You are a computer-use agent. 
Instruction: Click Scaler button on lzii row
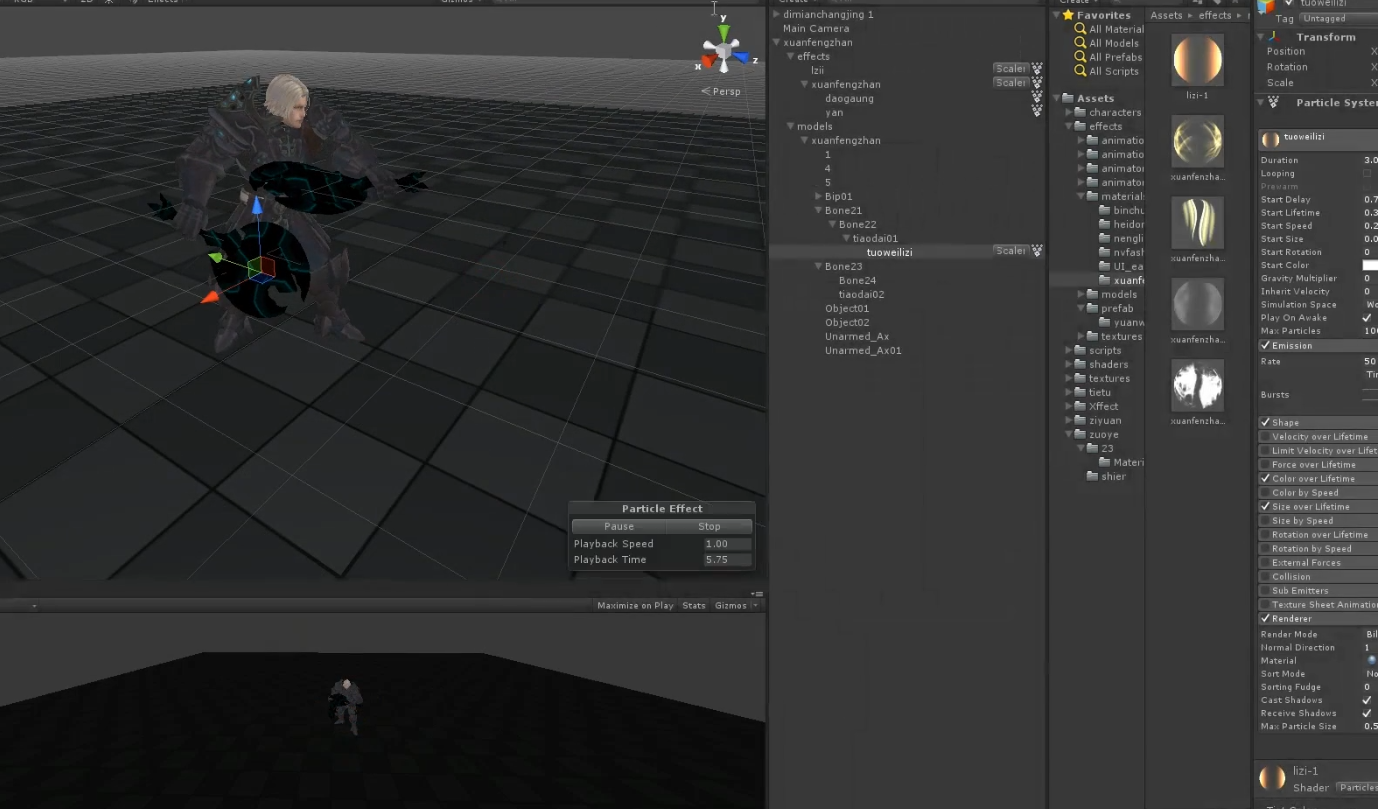(x=1010, y=69)
